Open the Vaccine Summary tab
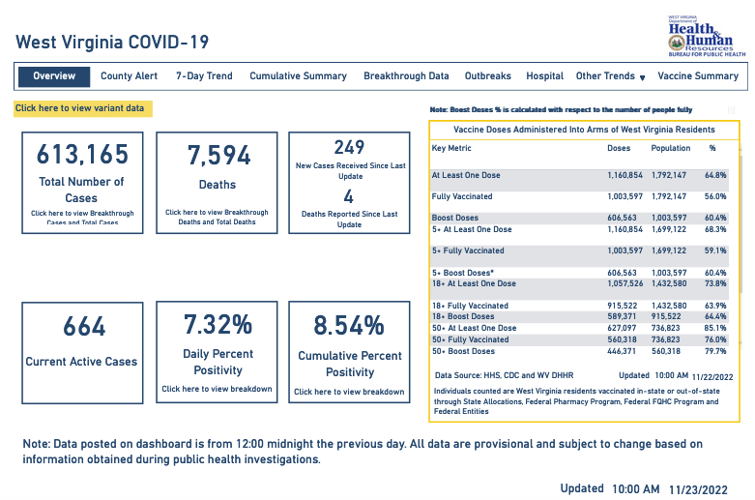Viewport: 755px width, 500px height. click(698, 76)
